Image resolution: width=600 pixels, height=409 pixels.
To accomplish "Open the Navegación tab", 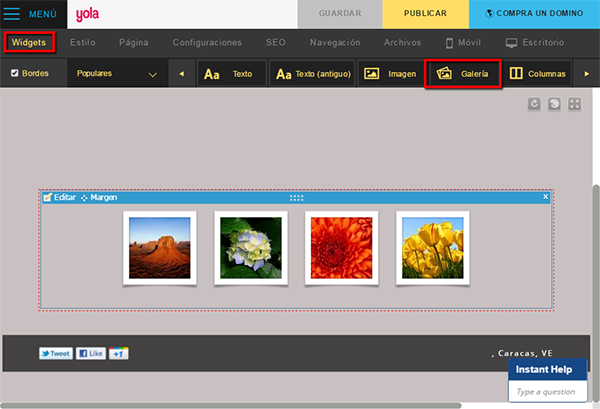I will 335,43.
